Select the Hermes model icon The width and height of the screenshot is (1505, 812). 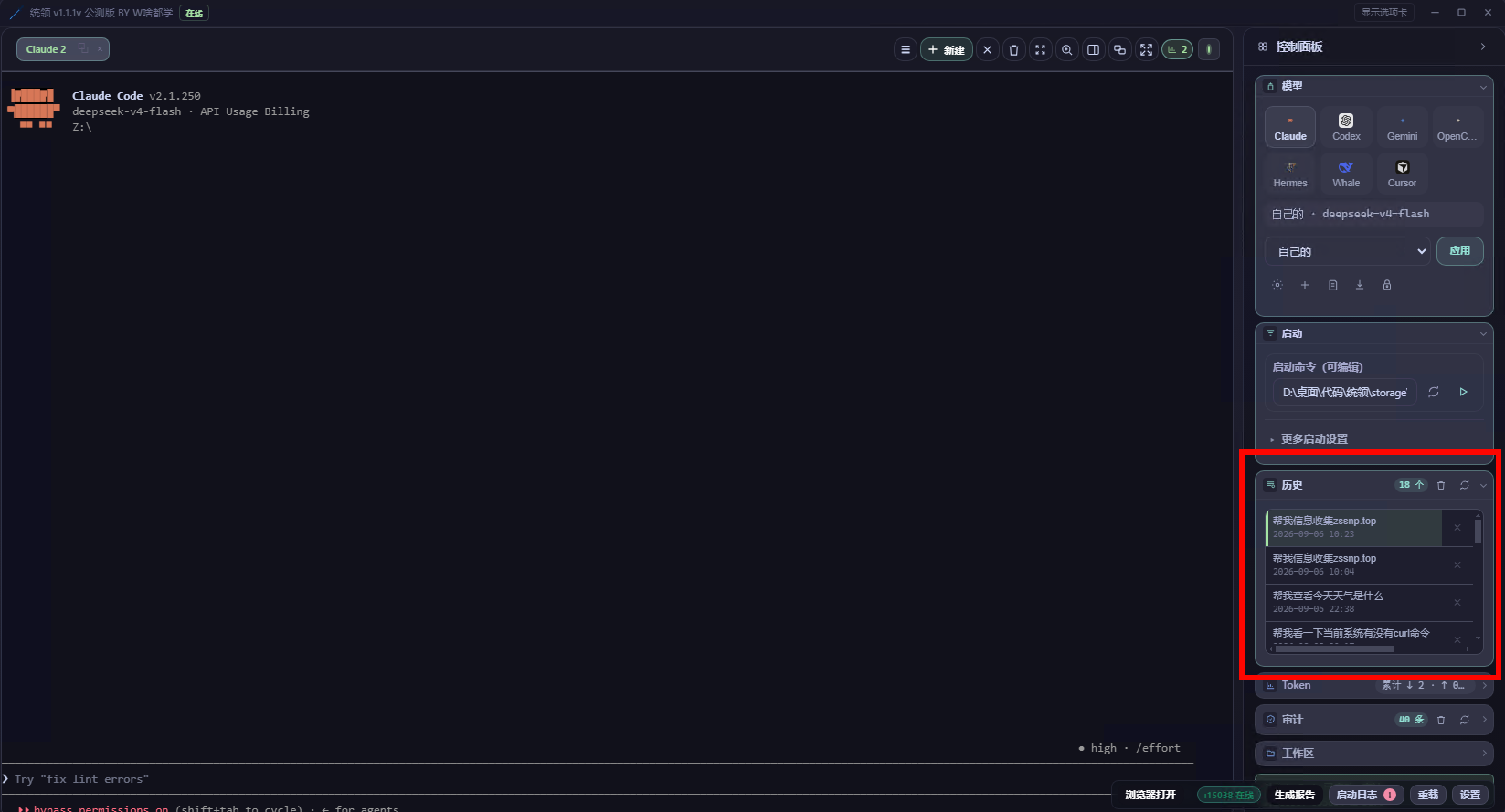(1290, 174)
